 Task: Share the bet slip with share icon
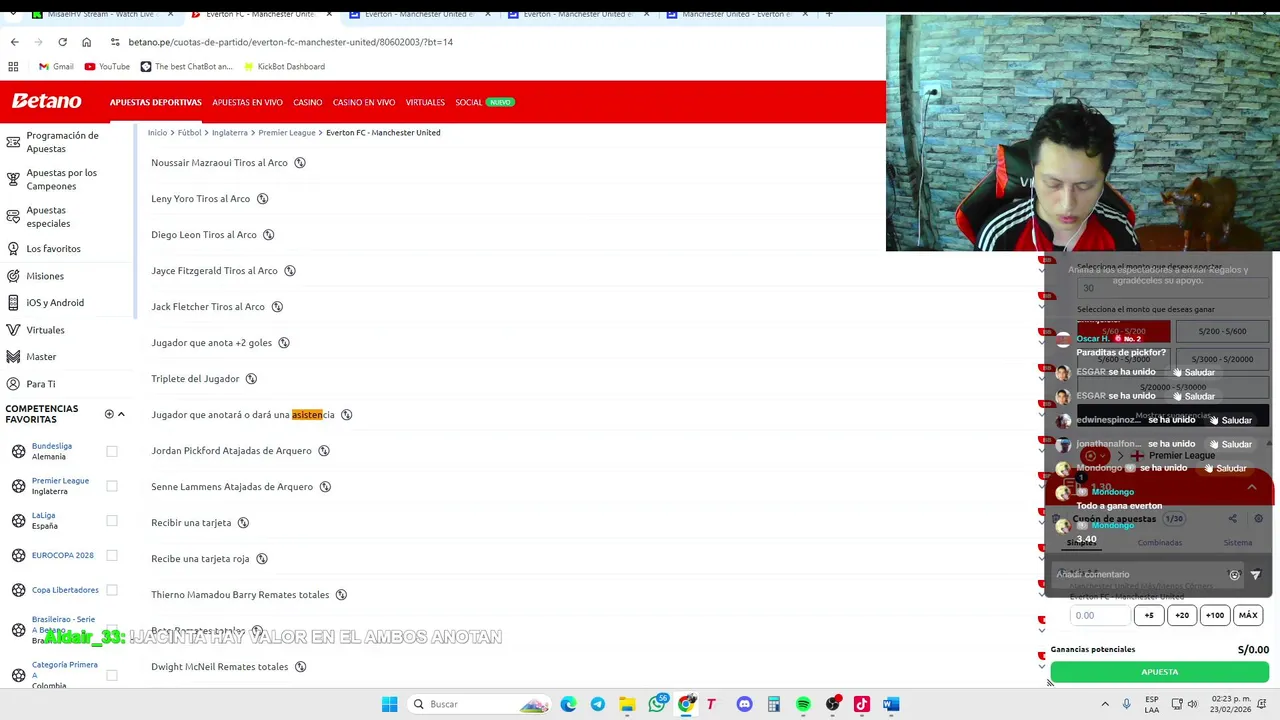[x=1232, y=519]
